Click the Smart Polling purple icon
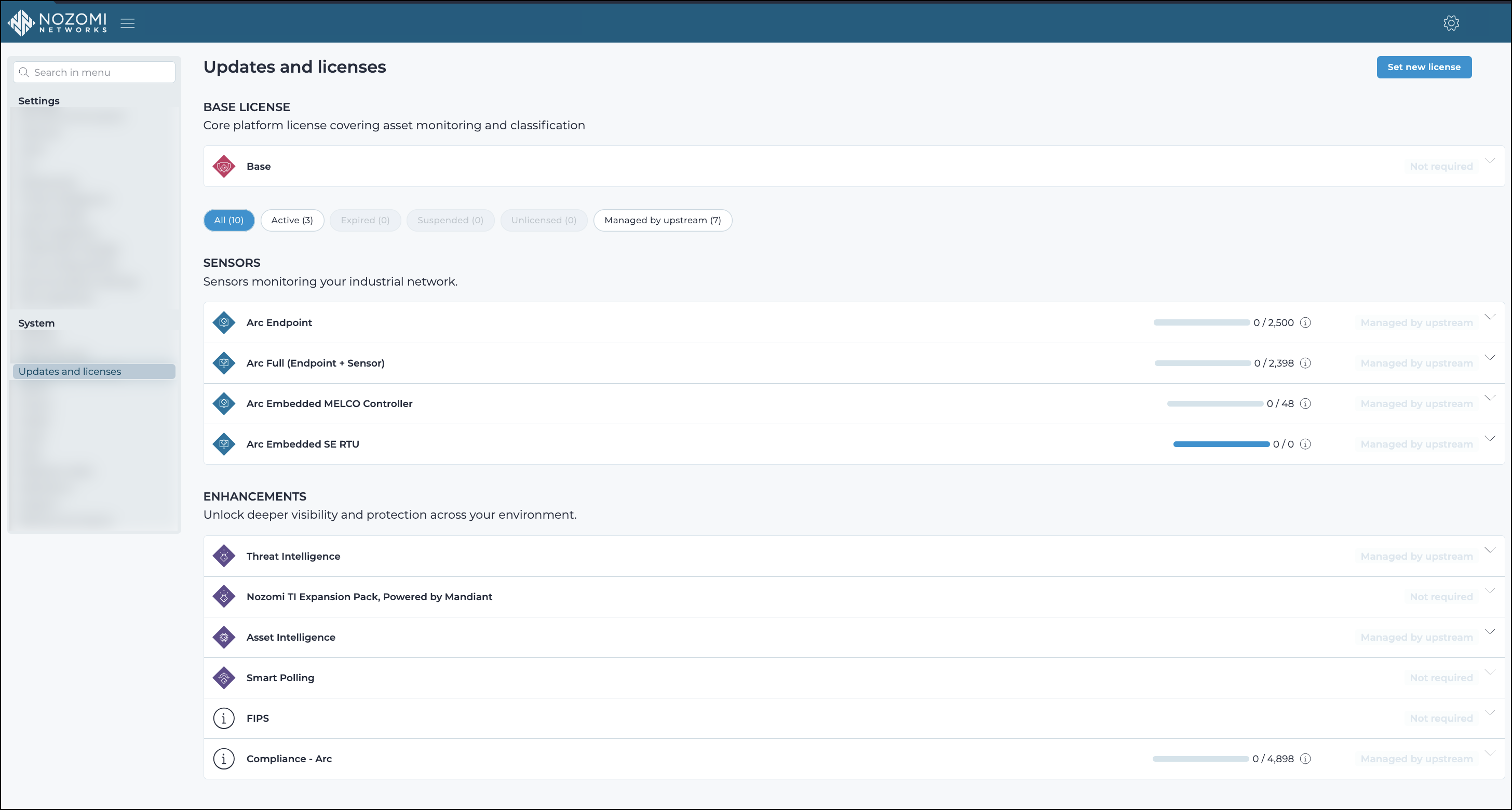 tap(224, 678)
